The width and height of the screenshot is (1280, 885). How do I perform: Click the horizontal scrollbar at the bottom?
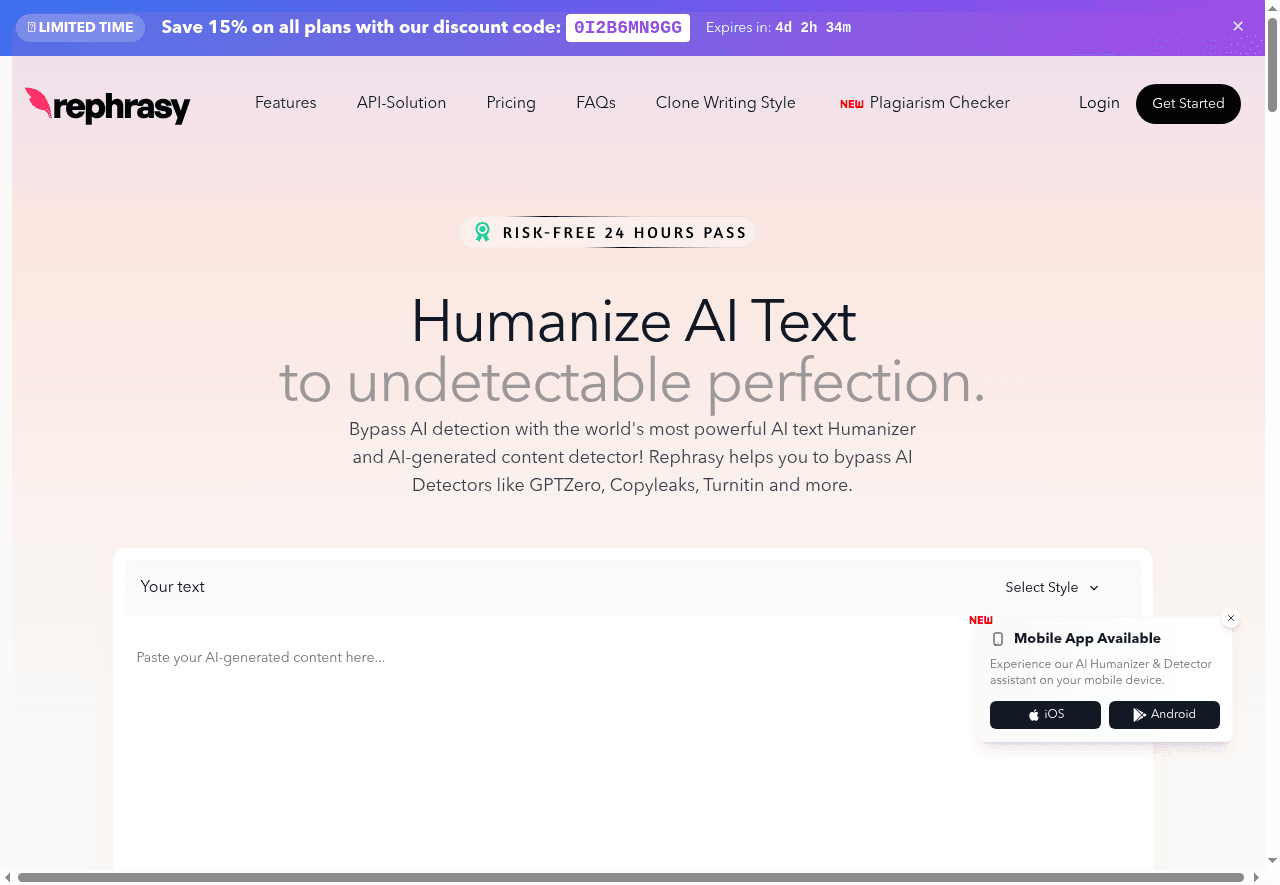(630, 877)
